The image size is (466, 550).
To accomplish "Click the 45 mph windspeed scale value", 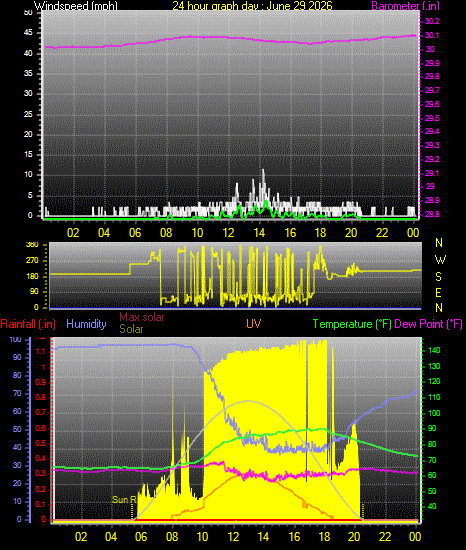I will tap(28, 33).
